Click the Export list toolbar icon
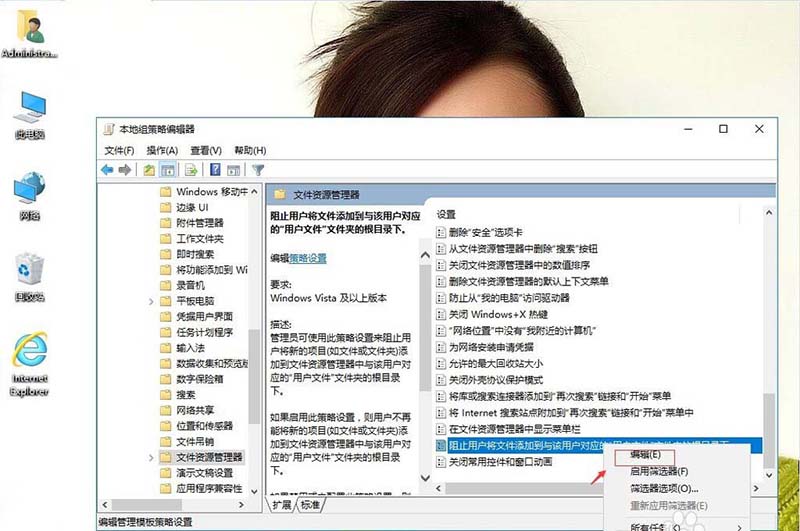 191,170
